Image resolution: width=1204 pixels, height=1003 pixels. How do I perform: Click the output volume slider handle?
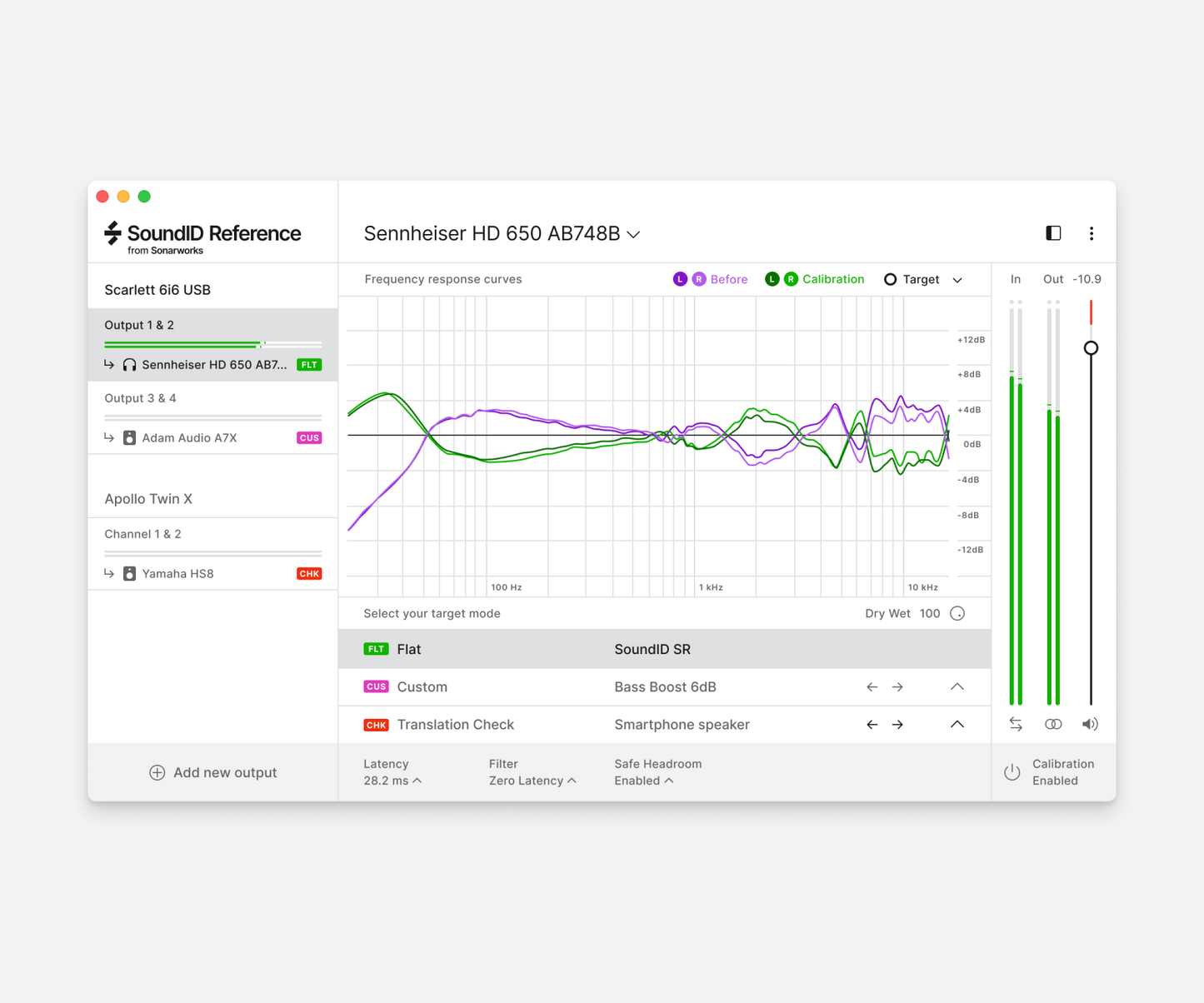pyautogui.click(x=1091, y=348)
